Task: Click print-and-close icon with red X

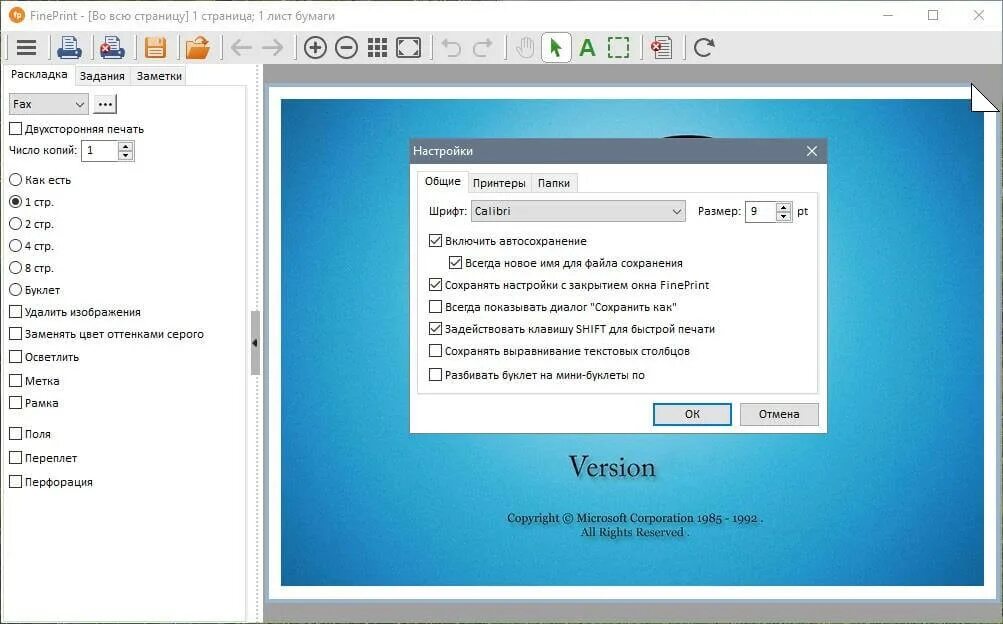Action: 112,47
